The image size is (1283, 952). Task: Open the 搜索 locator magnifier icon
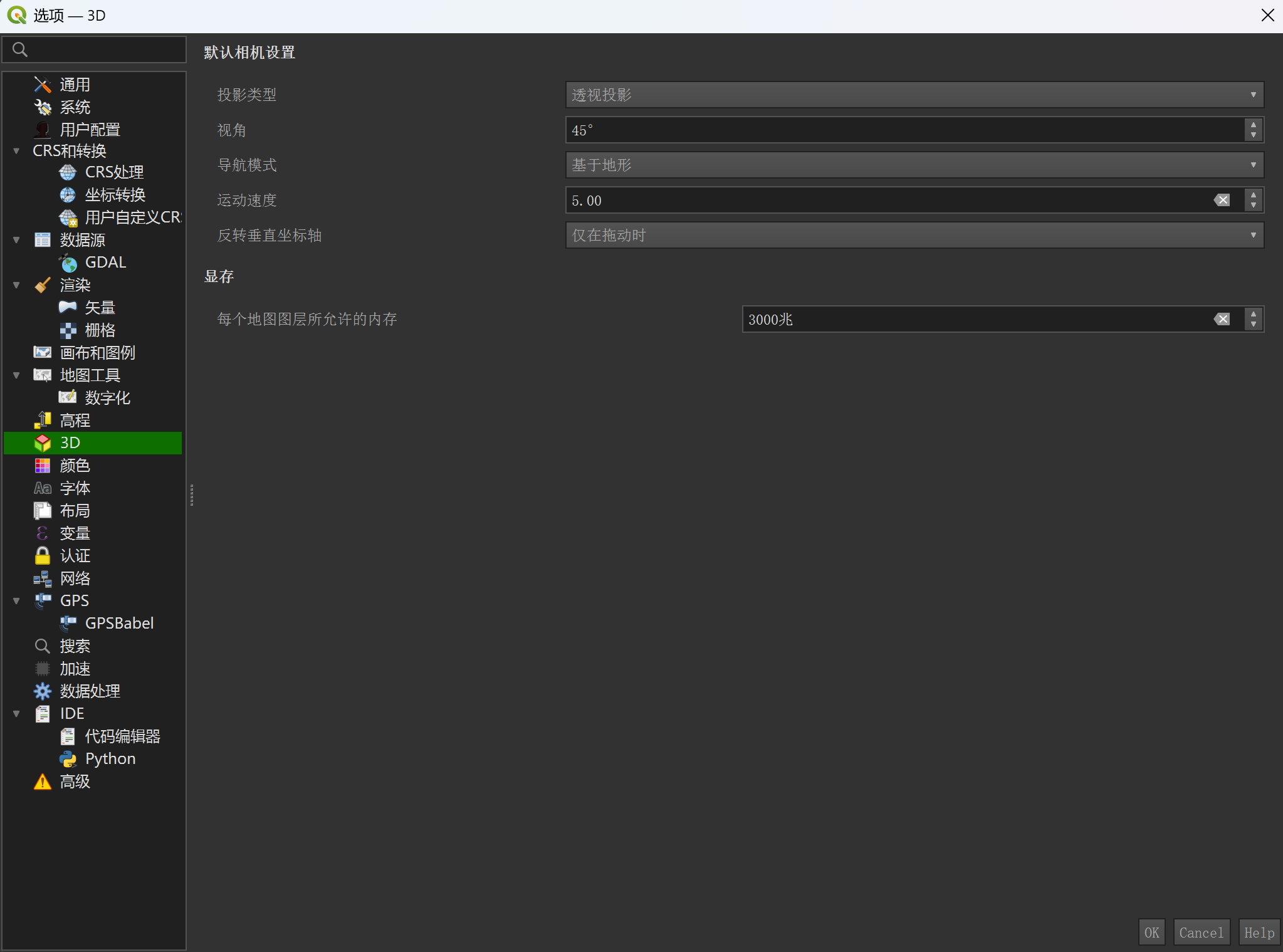pyautogui.click(x=43, y=646)
